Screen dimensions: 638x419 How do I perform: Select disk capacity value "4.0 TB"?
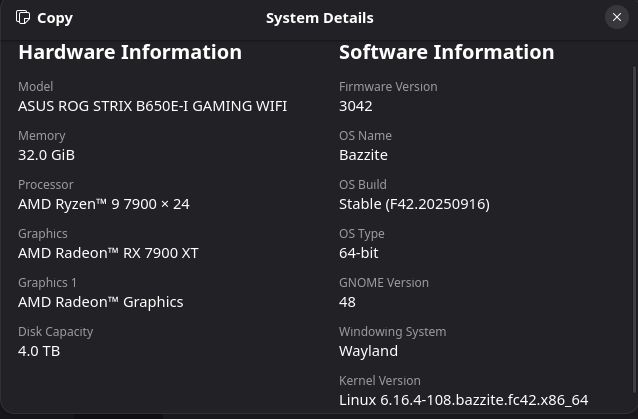(x=39, y=351)
